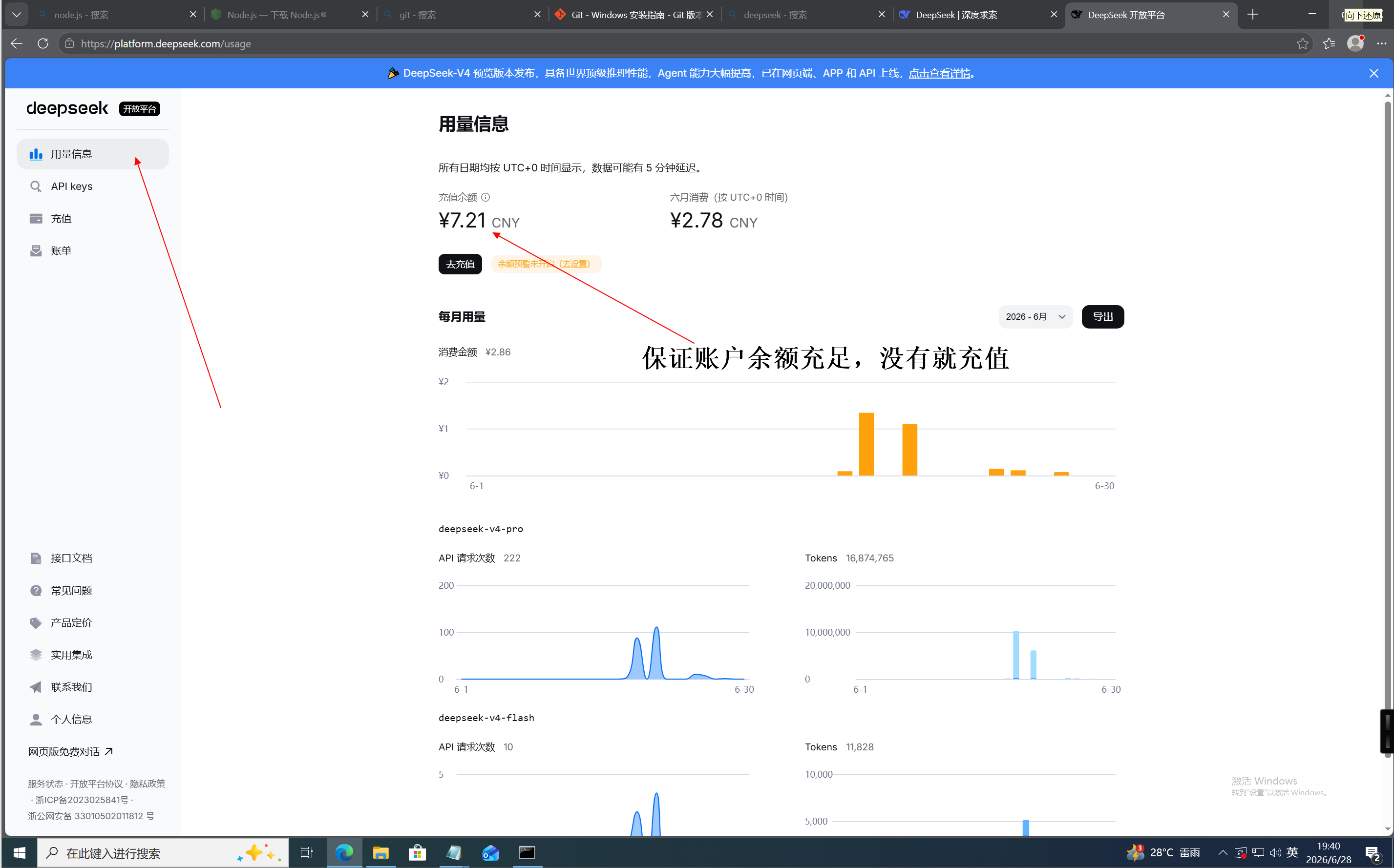Open browser settings and more menu
This screenshot has width=1394, height=868.
[1381, 43]
